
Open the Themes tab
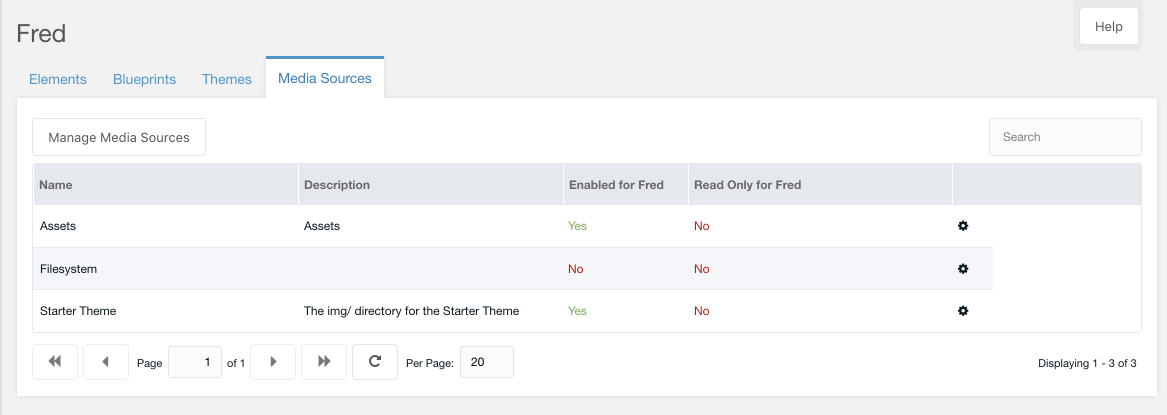227,79
